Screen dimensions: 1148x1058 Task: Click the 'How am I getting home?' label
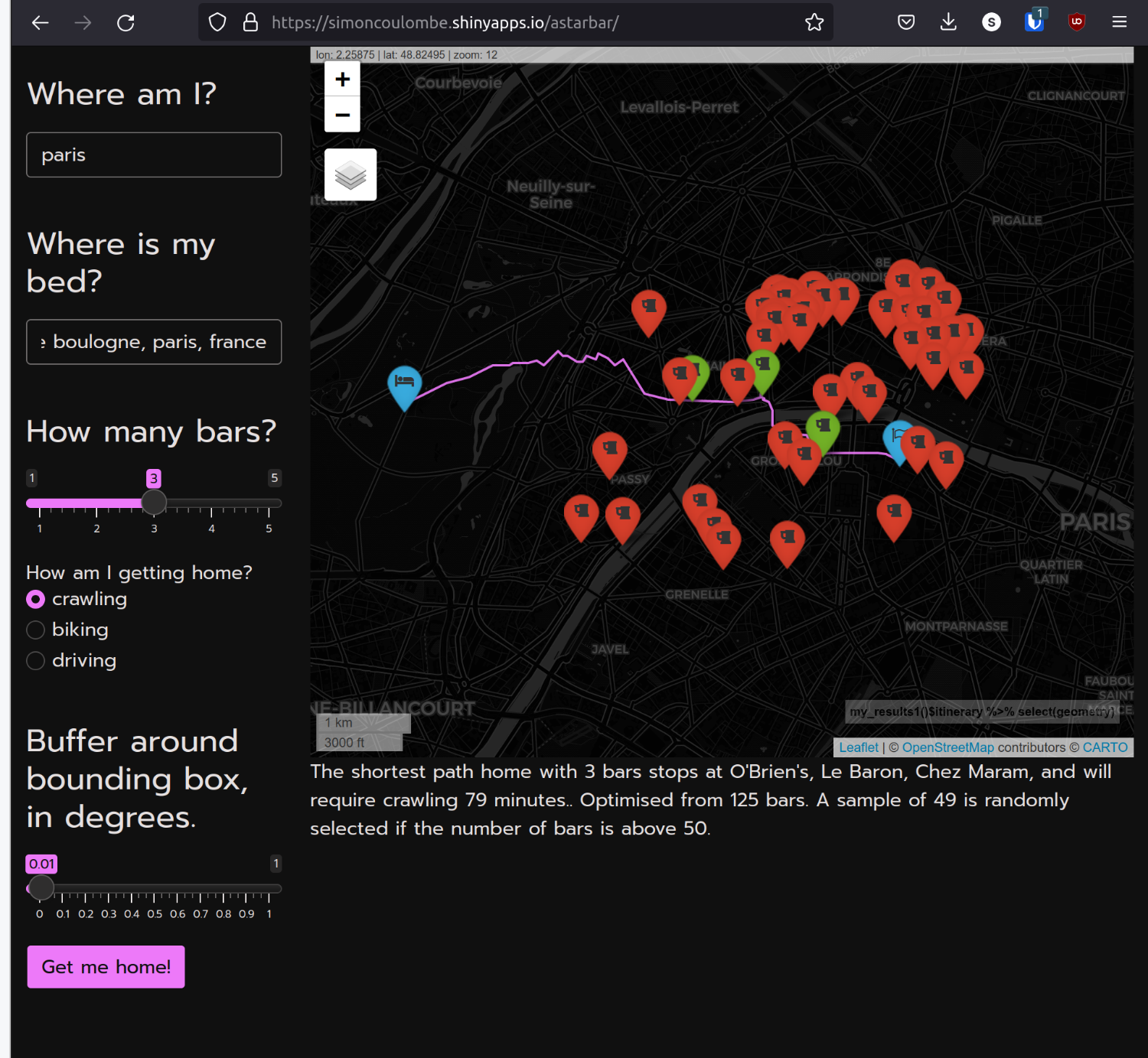pyautogui.click(x=139, y=572)
